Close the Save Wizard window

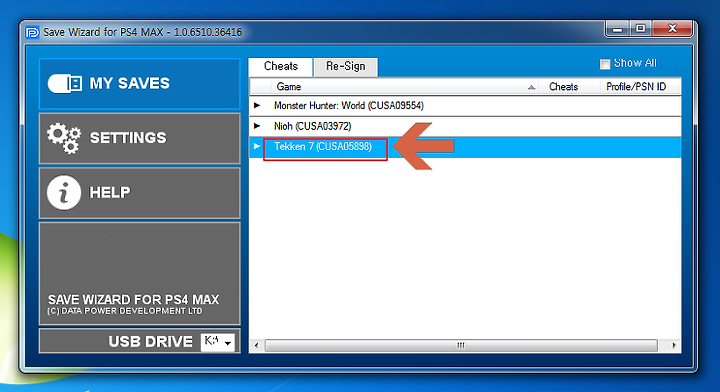click(672, 29)
